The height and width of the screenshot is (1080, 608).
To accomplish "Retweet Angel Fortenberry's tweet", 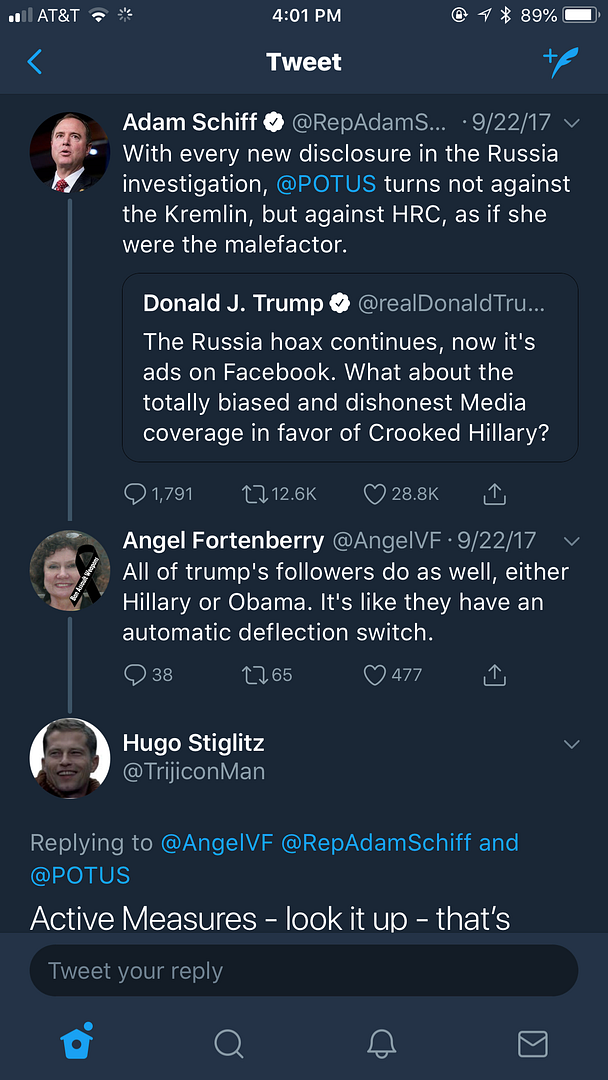I will 255,675.
